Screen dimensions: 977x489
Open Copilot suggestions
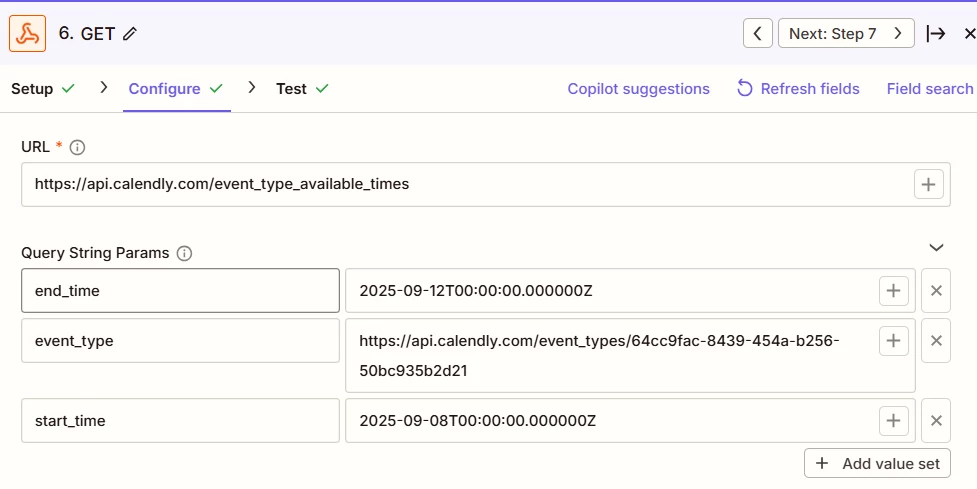[x=638, y=89]
